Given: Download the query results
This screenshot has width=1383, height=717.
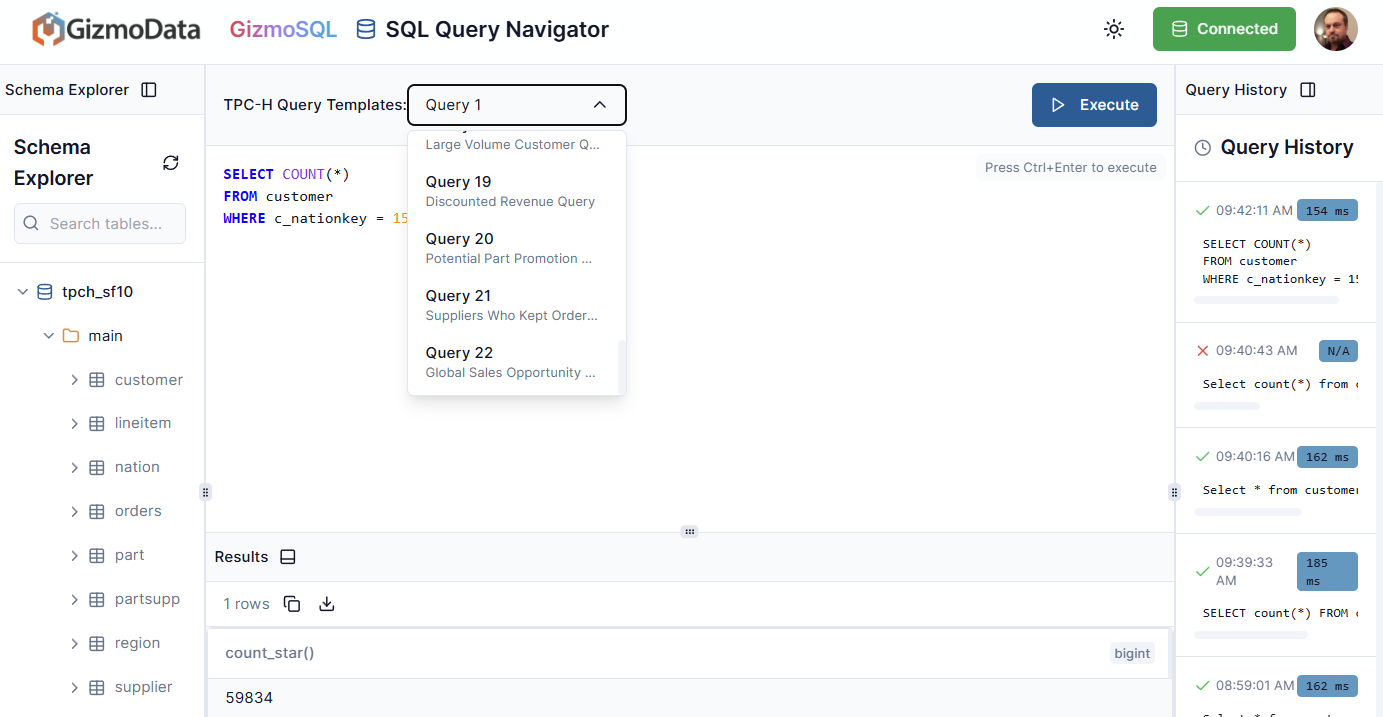Looking at the screenshot, I should click(x=326, y=604).
